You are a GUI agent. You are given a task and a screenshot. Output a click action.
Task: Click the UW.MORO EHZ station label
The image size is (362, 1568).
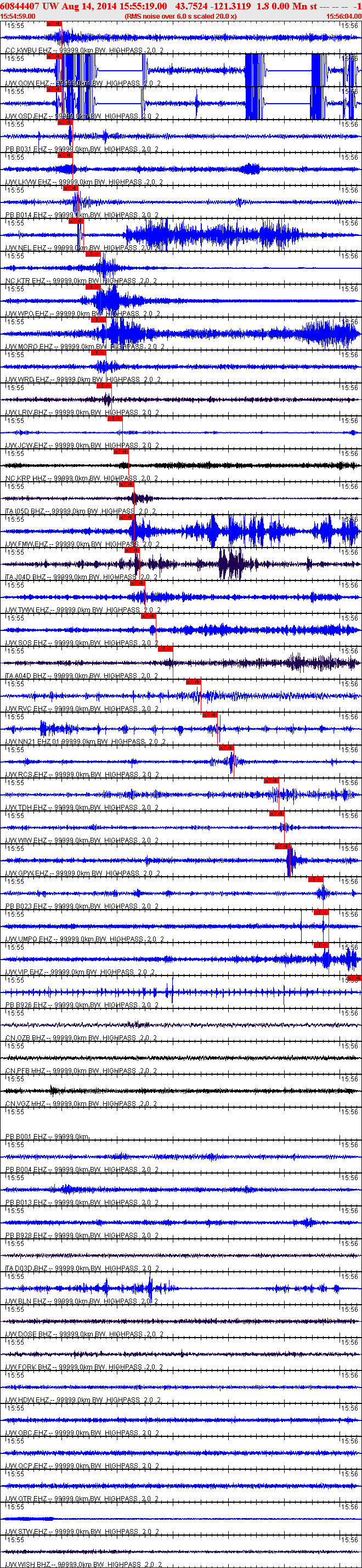click(84, 346)
